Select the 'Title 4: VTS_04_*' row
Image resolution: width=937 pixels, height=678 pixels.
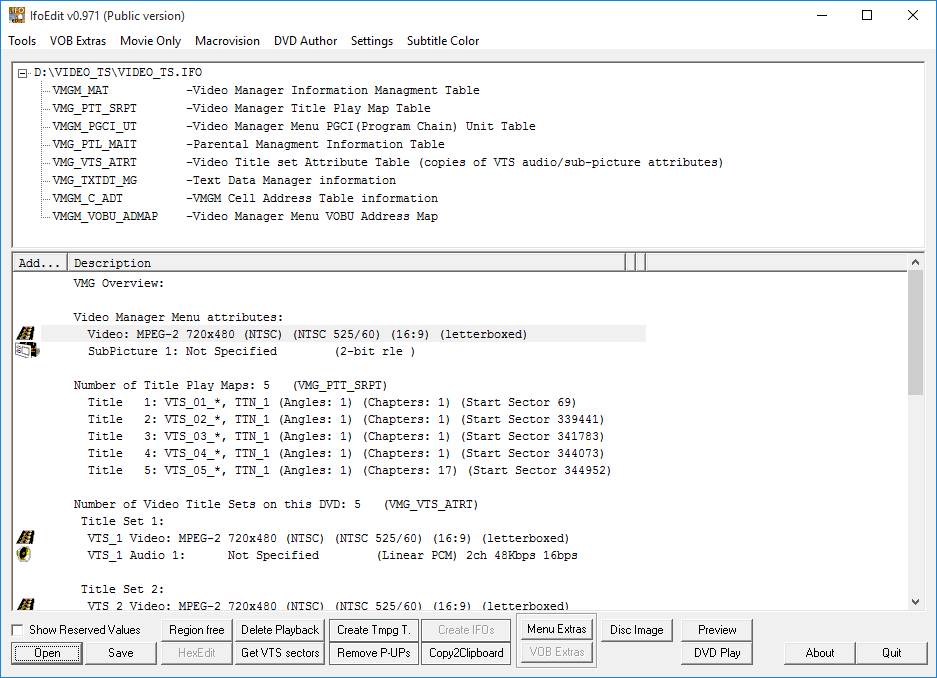coord(346,453)
